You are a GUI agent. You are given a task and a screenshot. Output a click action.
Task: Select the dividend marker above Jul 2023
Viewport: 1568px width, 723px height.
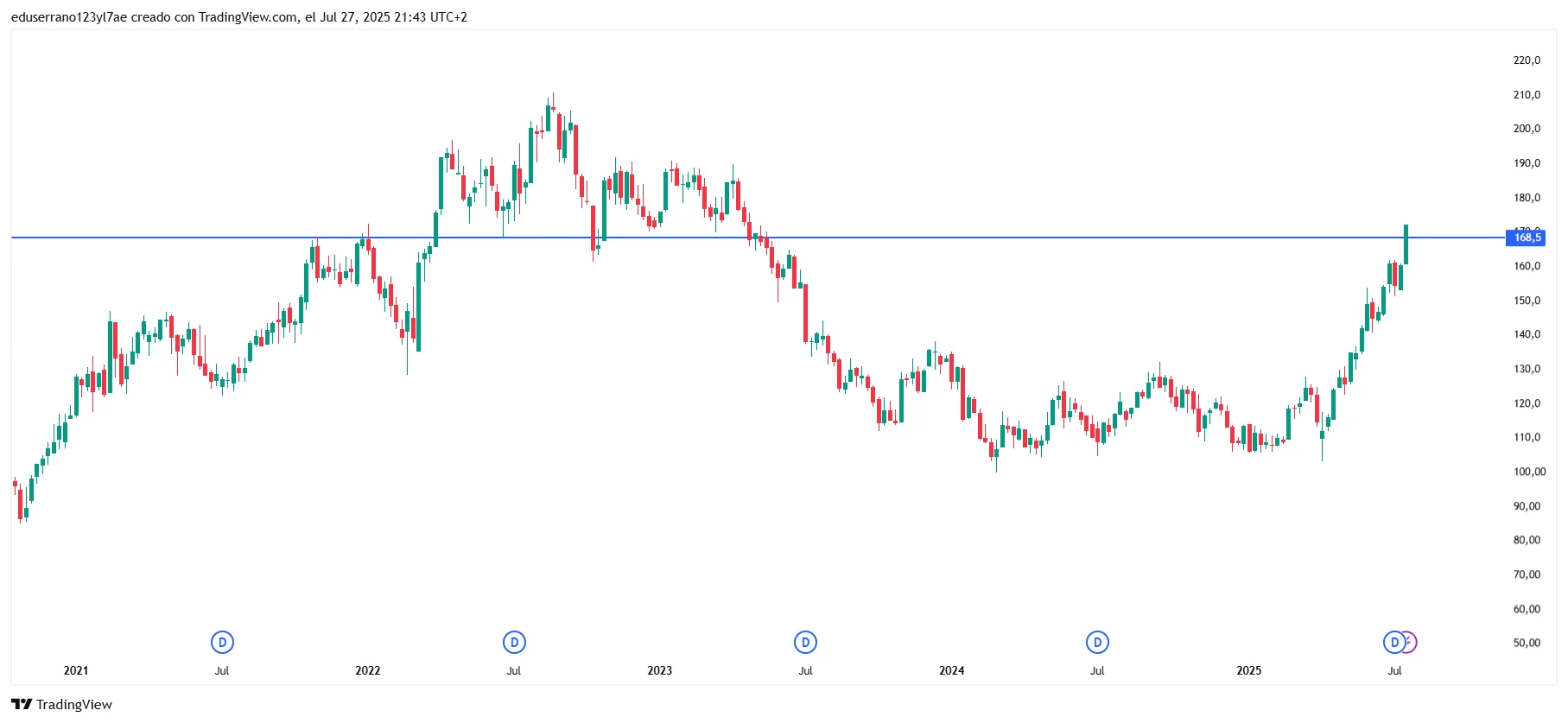[x=805, y=643]
